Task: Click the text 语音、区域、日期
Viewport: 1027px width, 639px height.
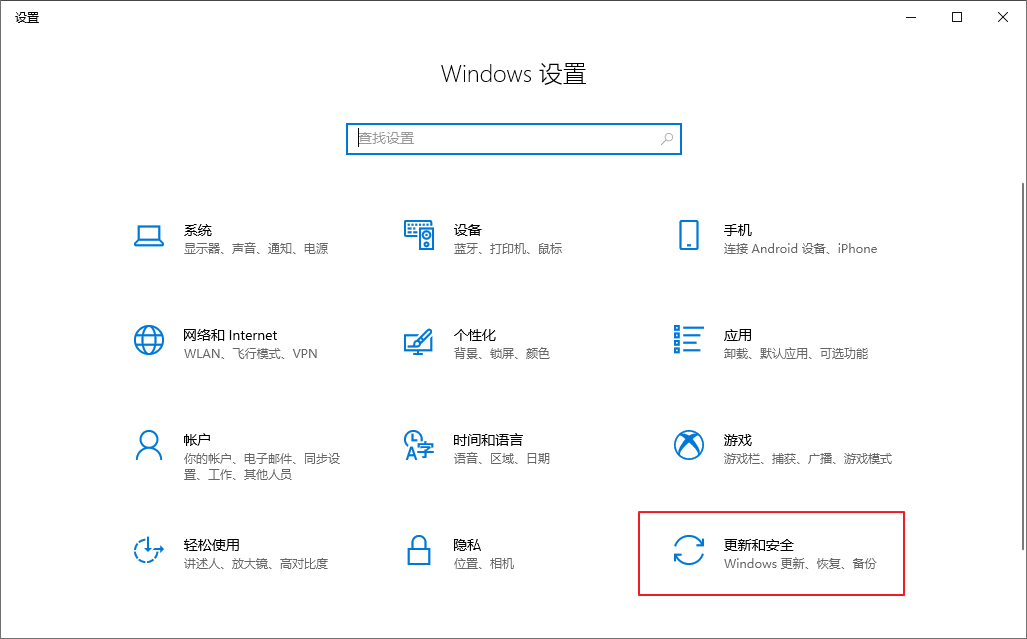Action: point(502,458)
